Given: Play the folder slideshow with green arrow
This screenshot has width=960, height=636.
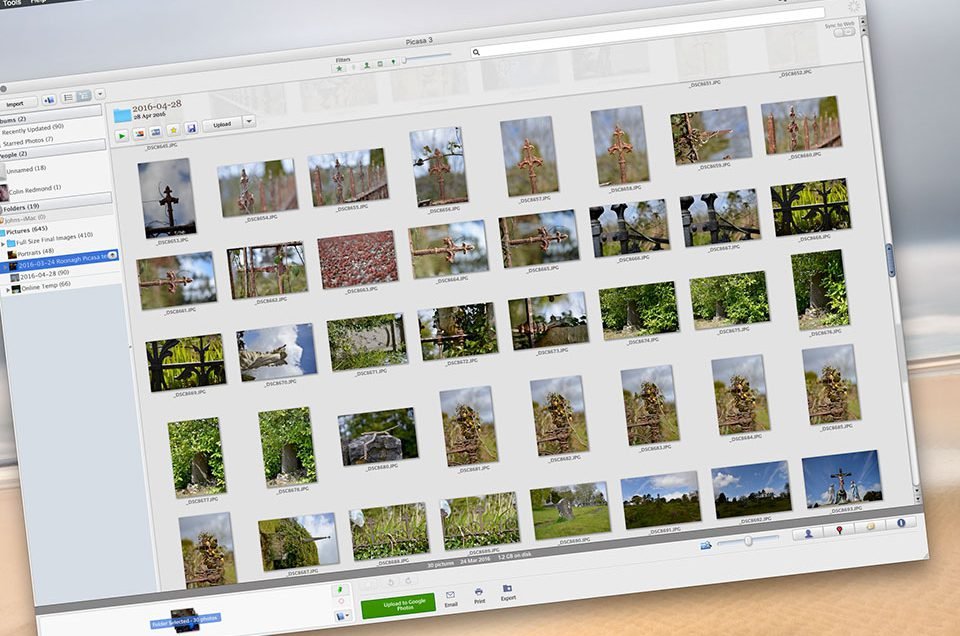Looking at the screenshot, I should coord(122,136).
